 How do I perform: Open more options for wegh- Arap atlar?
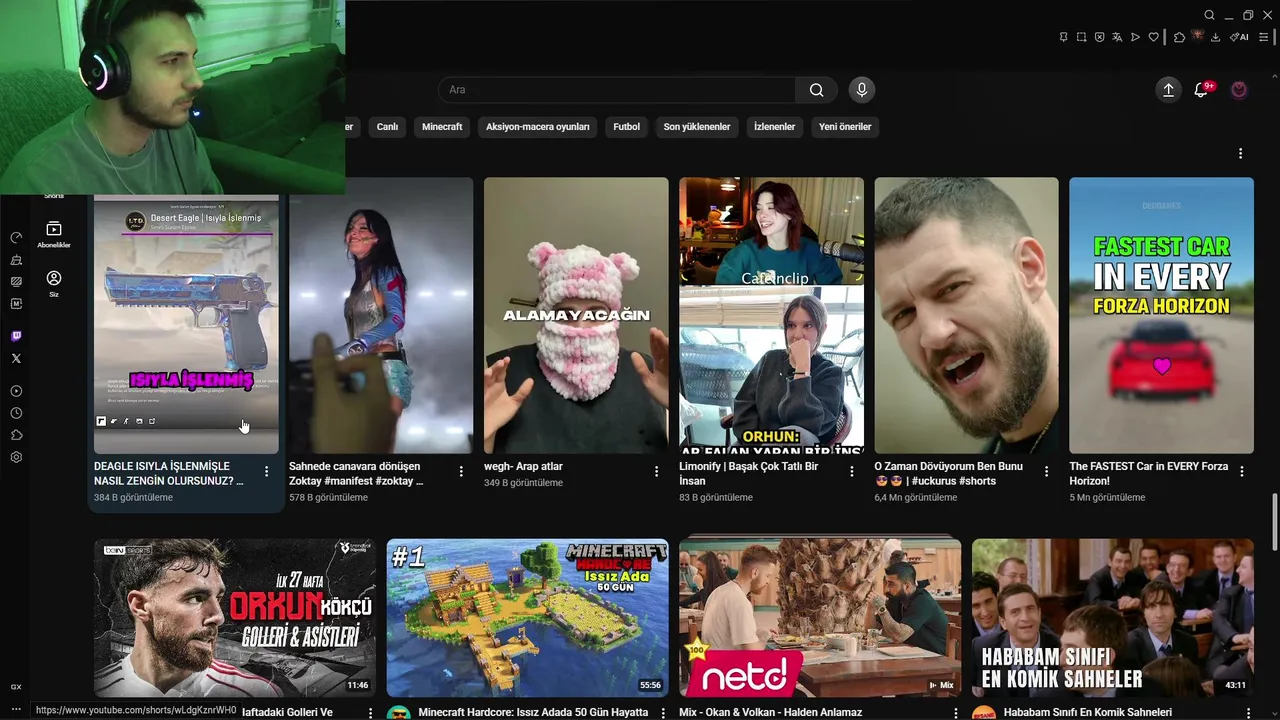[x=656, y=471]
